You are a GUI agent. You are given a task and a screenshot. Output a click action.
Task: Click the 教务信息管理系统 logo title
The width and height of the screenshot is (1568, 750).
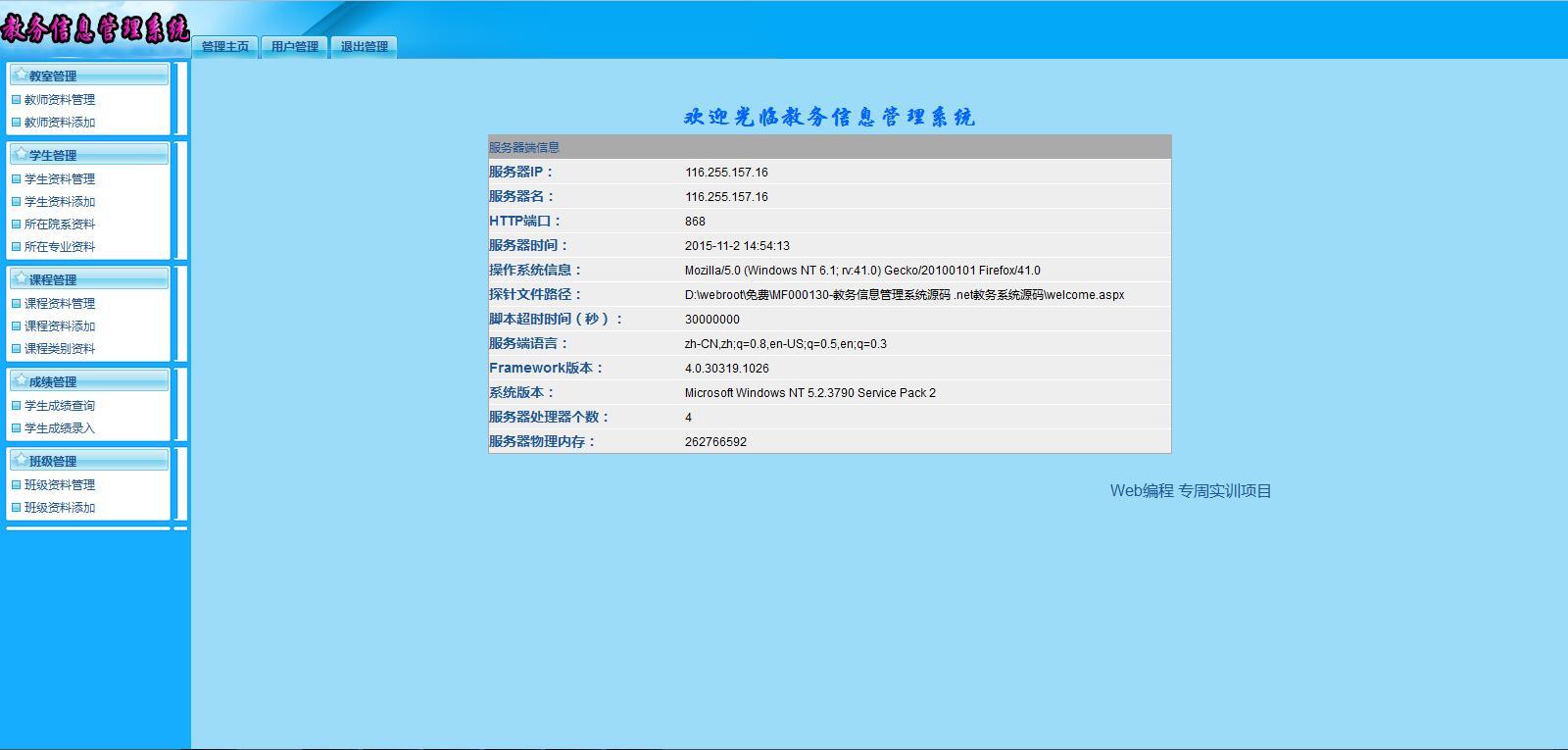(94, 28)
